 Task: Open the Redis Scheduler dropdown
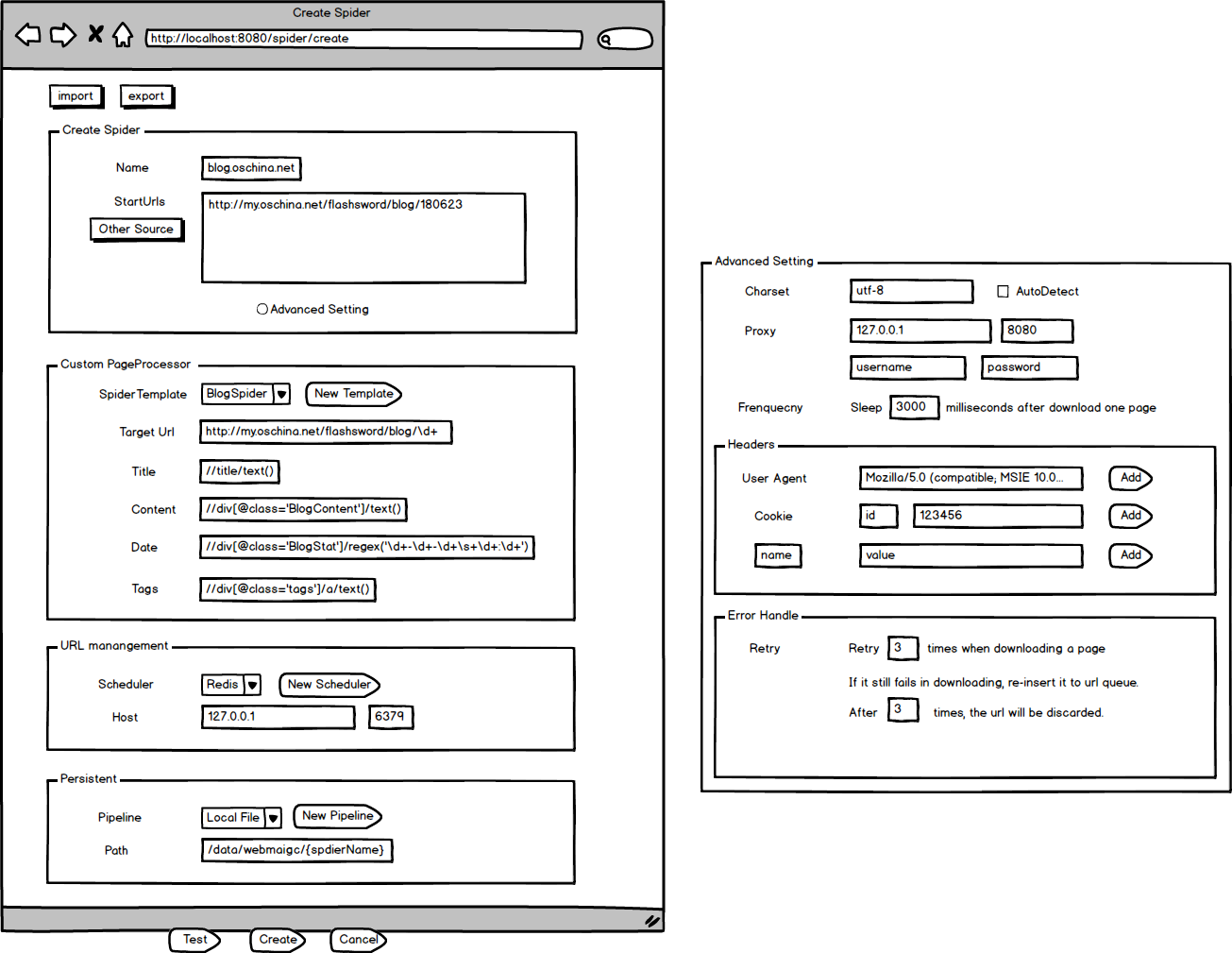[x=252, y=684]
